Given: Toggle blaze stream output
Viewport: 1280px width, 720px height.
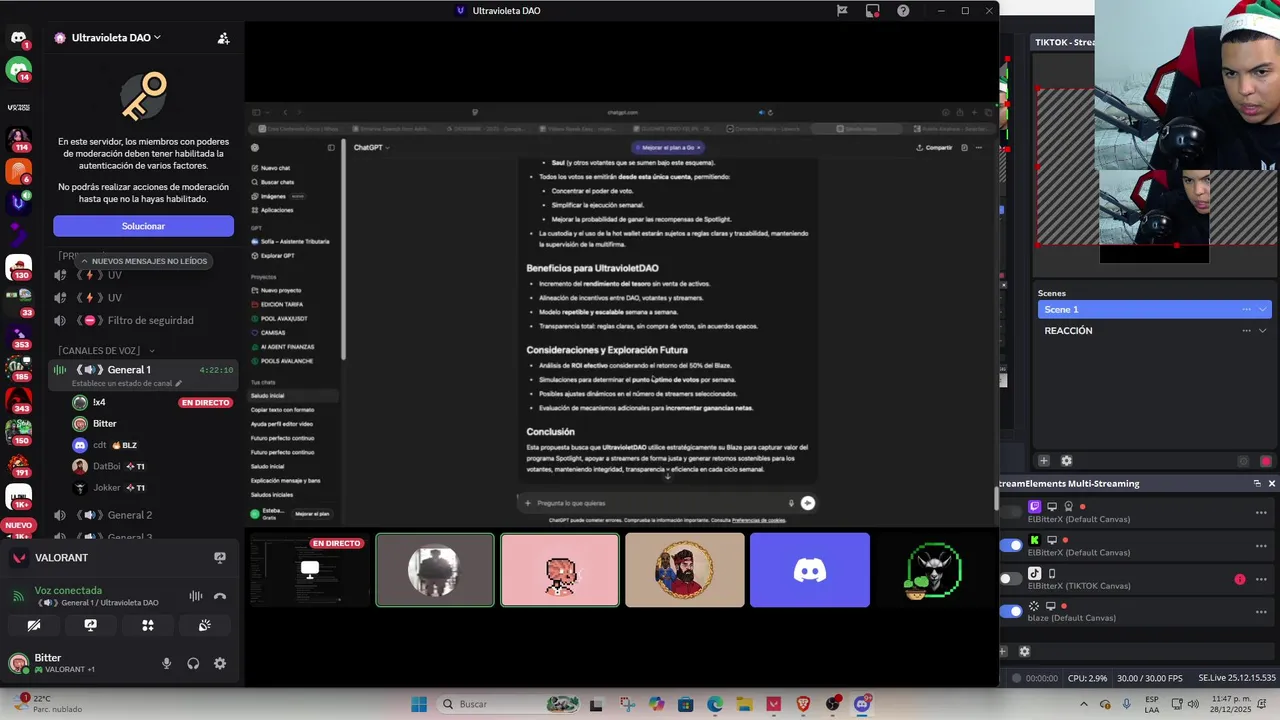Looking at the screenshot, I should point(1012,611).
